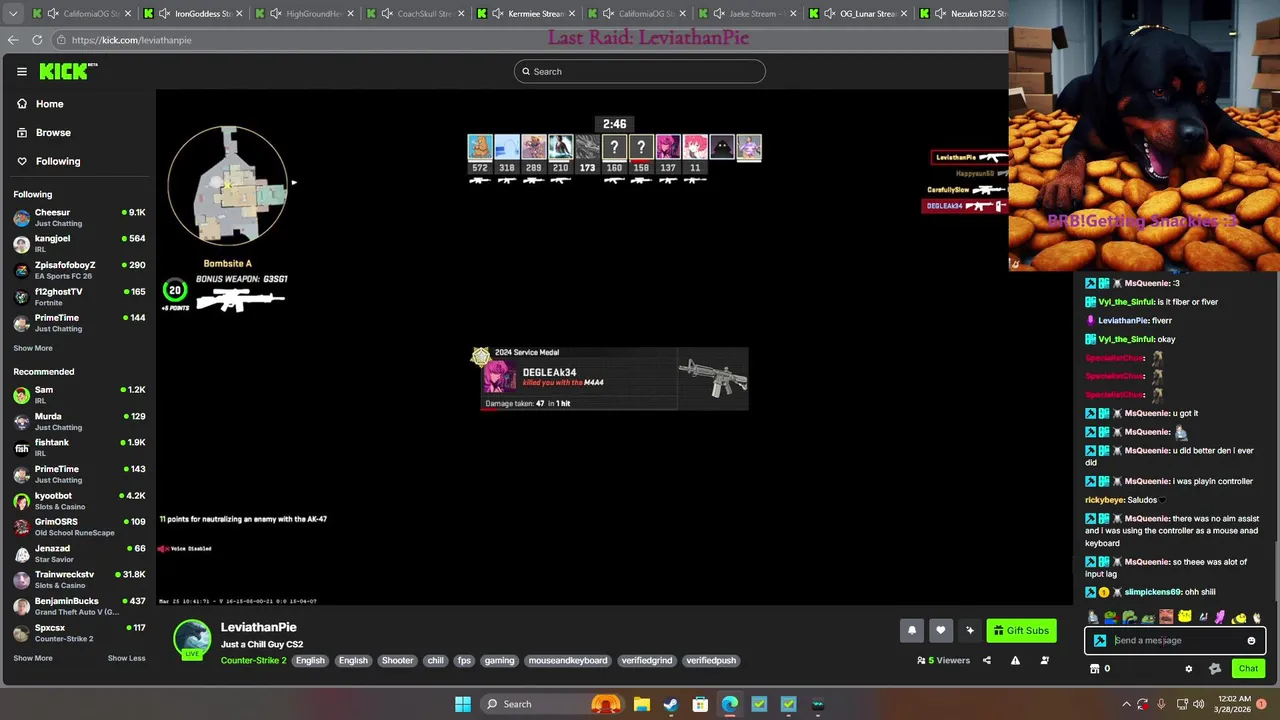Screen dimensions: 1280x720
Task: Switch to HighGroundHe browser tab
Action: point(306,14)
